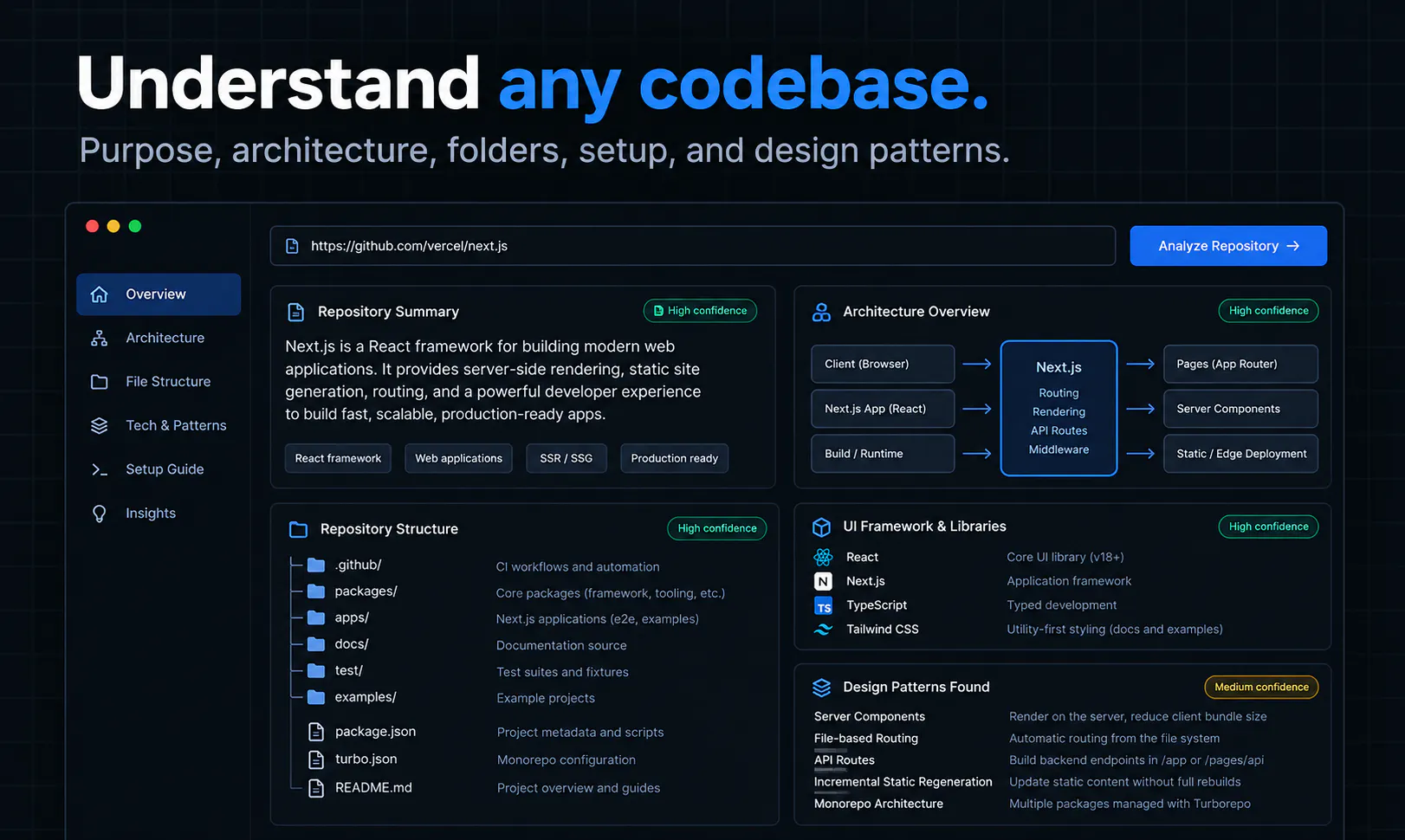1405x840 pixels.
Task: Click the Overview home icon in sidebar
Action: pos(100,294)
